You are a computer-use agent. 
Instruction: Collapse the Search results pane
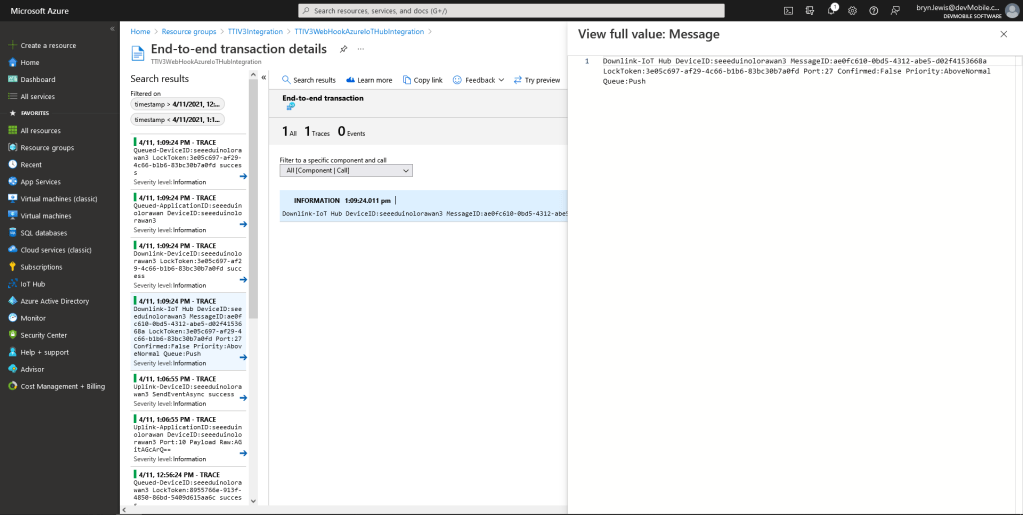click(x=263, y=77)
